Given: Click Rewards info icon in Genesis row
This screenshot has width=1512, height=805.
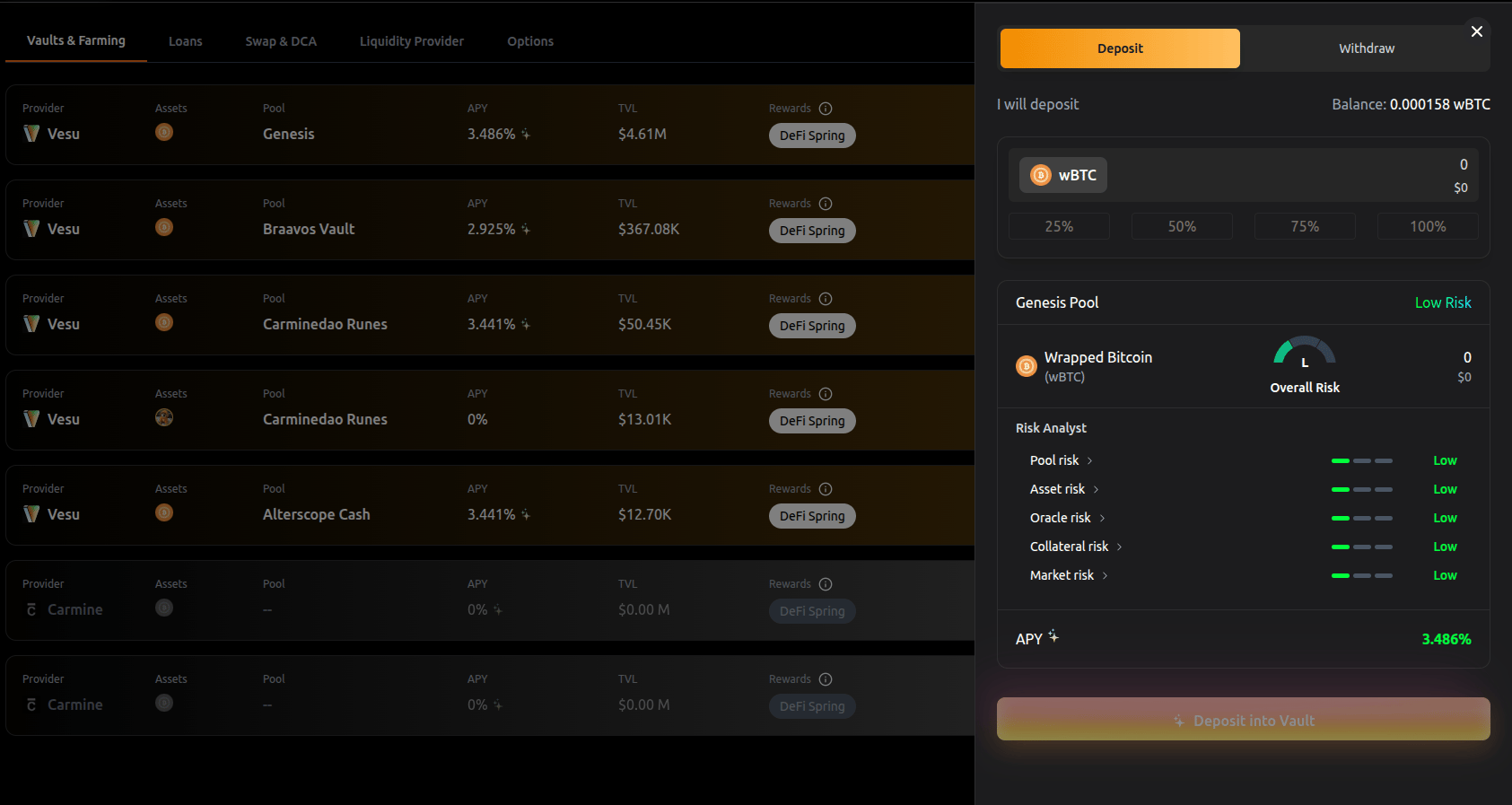Looking at the screenshot, I should (826, 109).
